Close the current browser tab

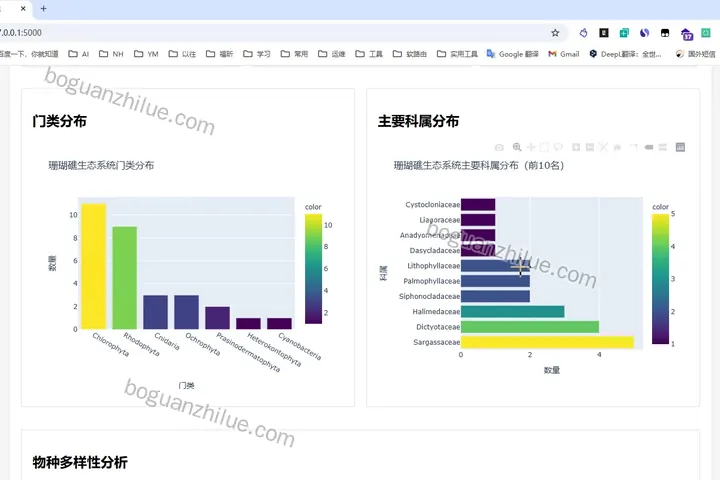pos(23,8)
